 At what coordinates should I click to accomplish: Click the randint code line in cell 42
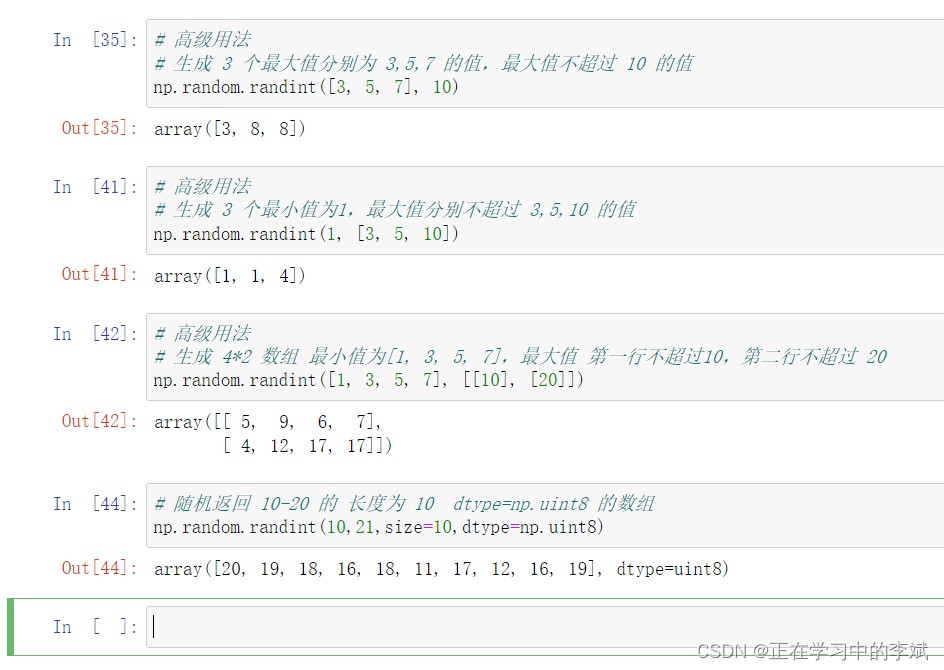[x=368, y=381]
